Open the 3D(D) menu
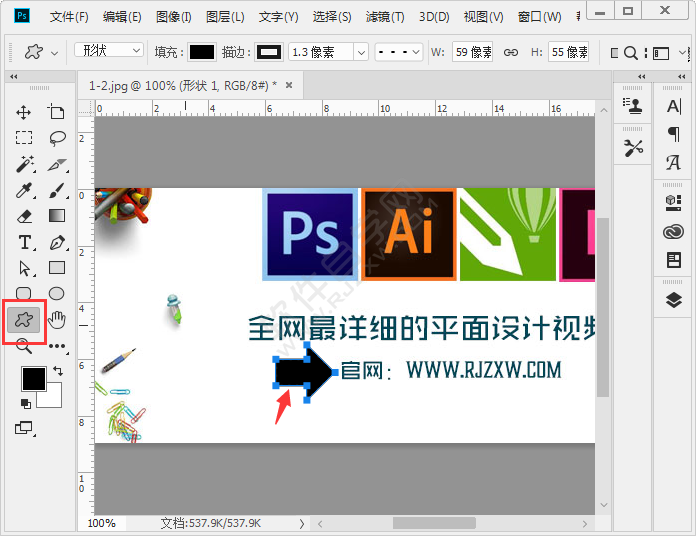696x536 pixels. click(x=434, y=16)
